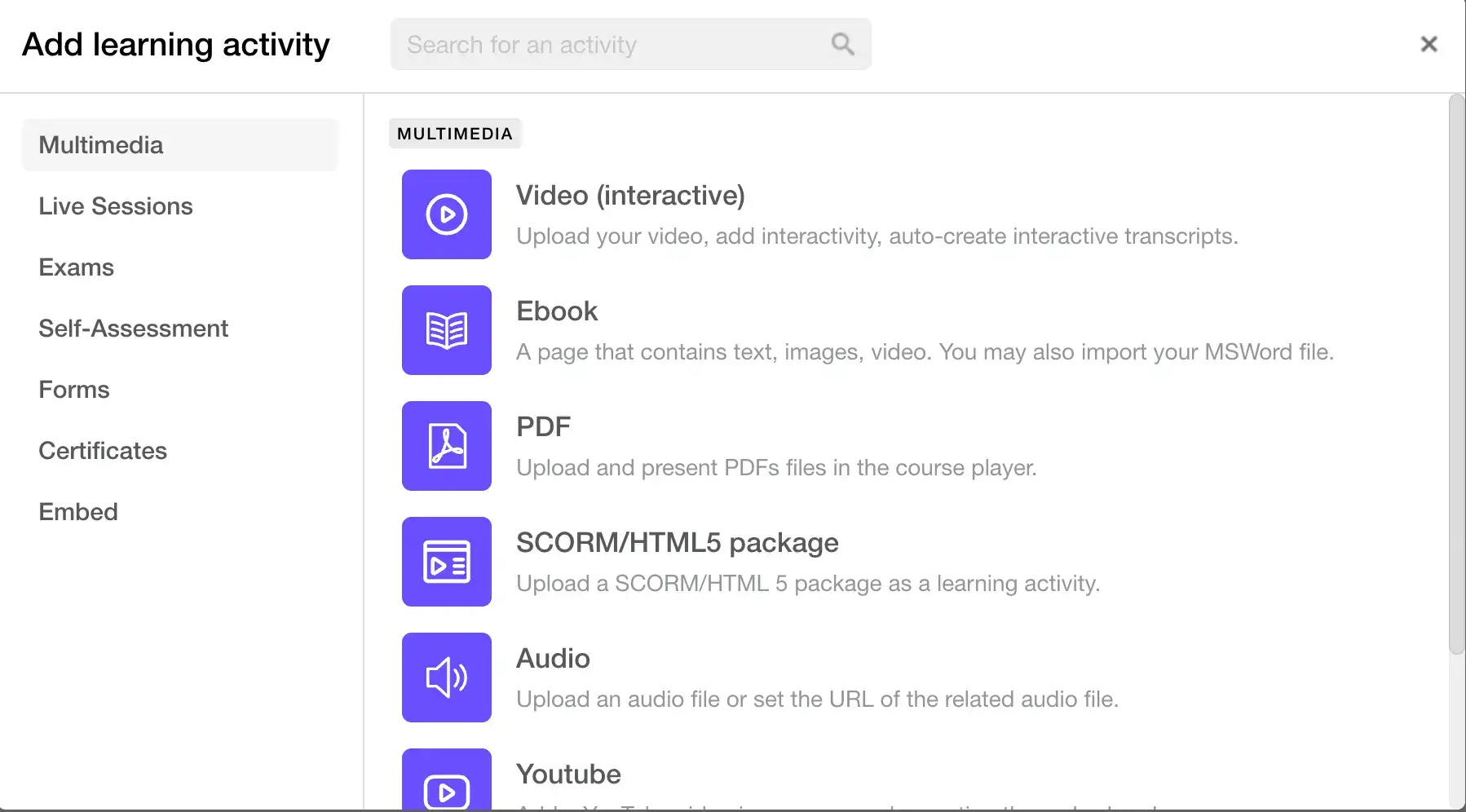The height and width of the screenshot is (812, 1466).
Task: Switch to the Exams category
Action: click(x=76, y=267)
